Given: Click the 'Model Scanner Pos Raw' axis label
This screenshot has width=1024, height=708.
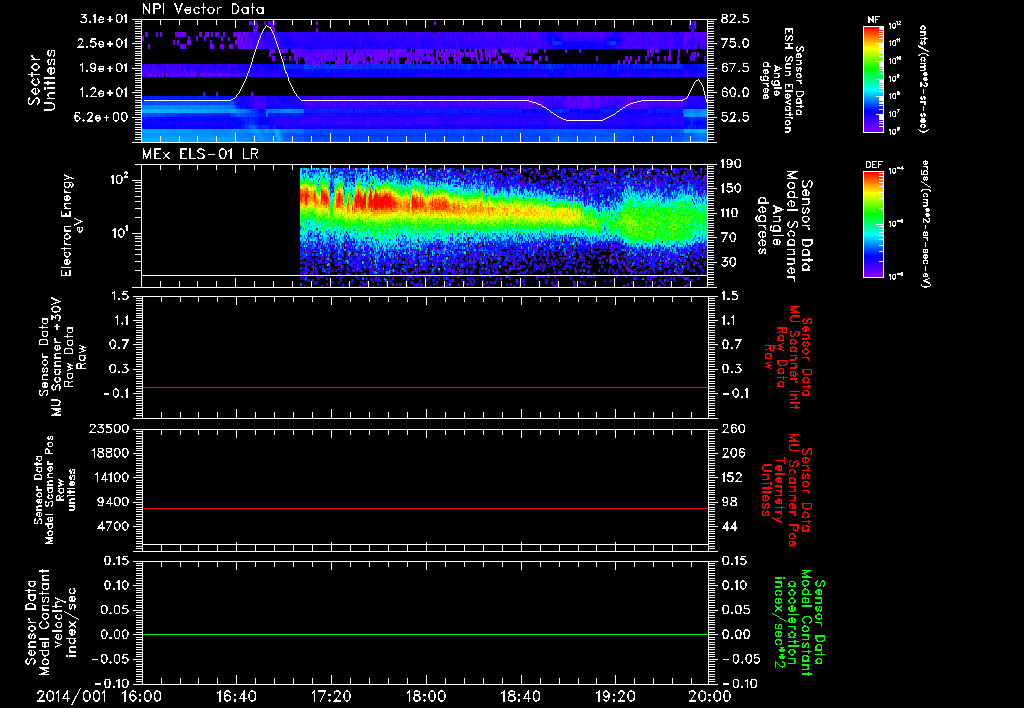Looking at the screenshot, I should click(x=55, y=490).
